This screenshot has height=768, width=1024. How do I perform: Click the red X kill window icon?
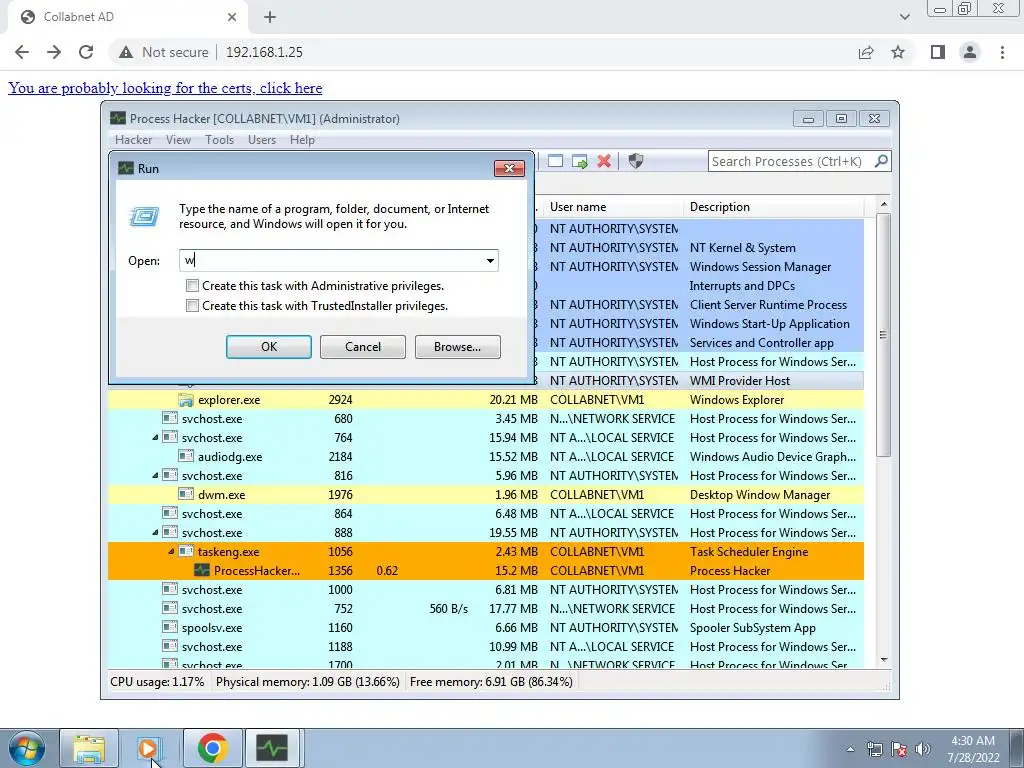click(604, 161)
